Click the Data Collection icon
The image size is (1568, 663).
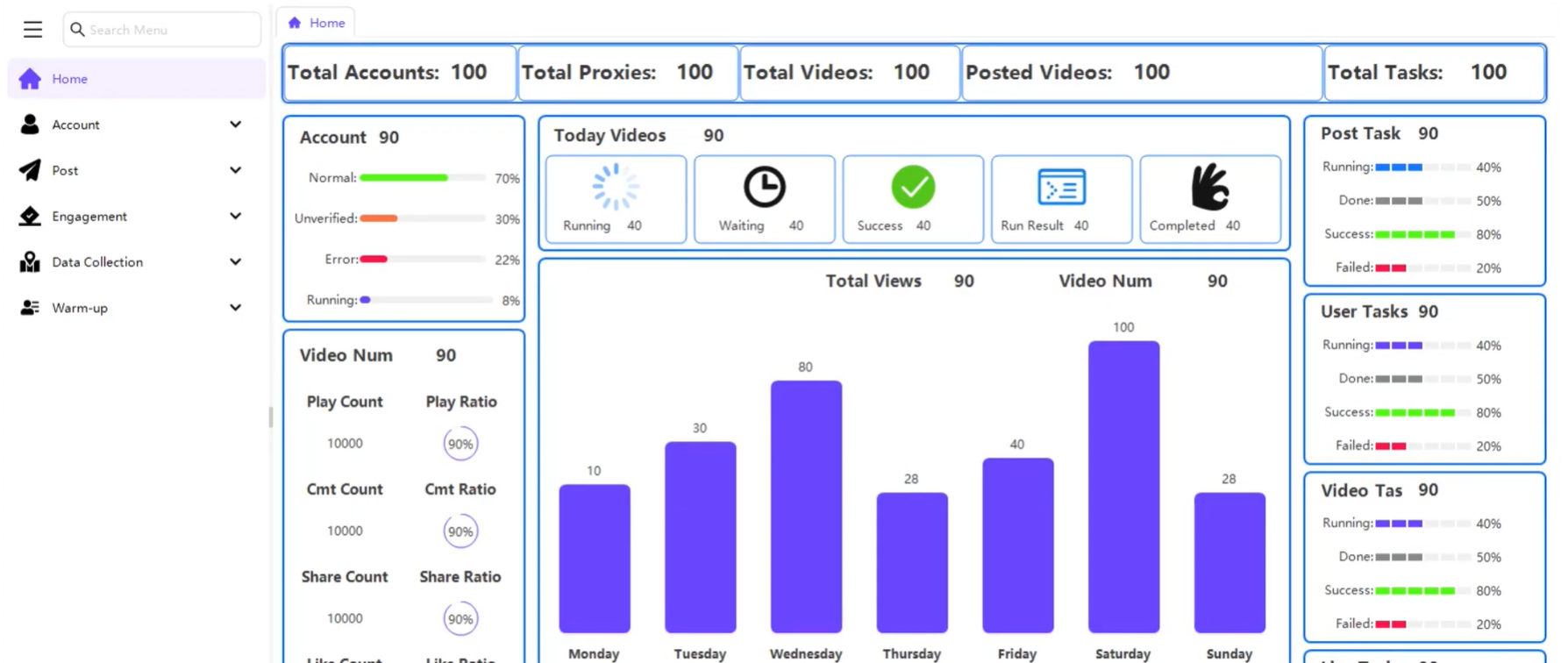tap(30, 261)
